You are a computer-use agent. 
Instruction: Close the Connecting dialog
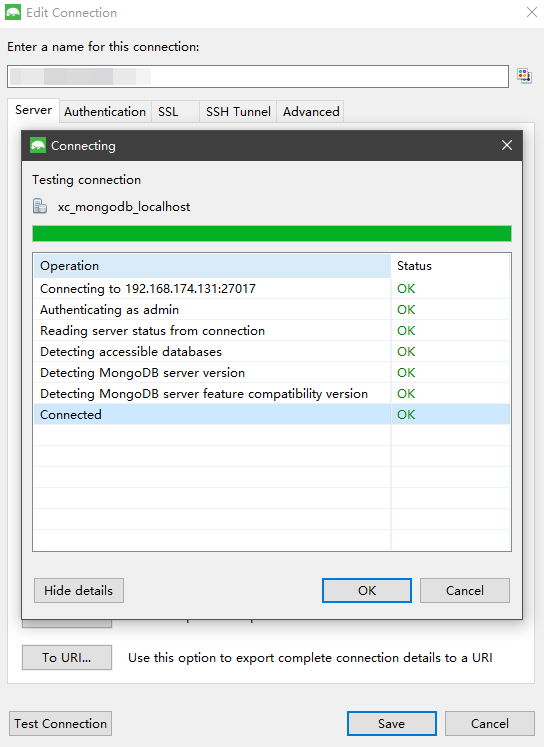507,145
